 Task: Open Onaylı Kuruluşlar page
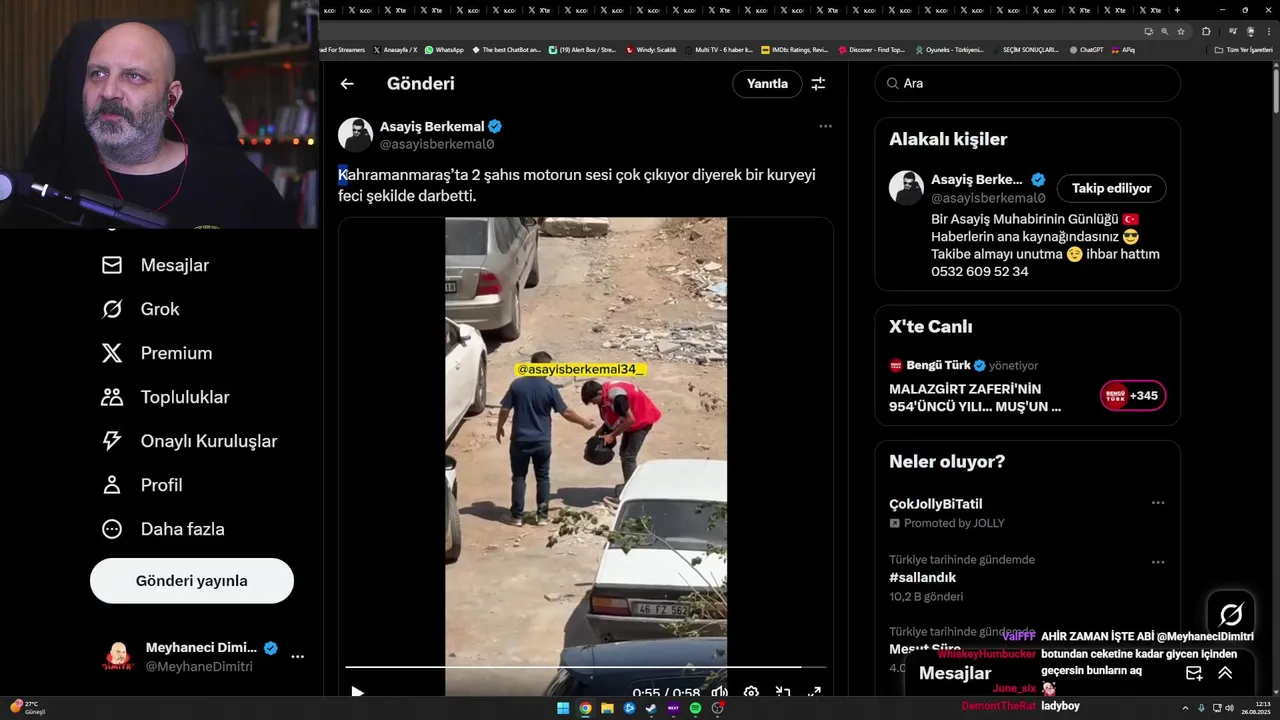(x=189, y=441)
